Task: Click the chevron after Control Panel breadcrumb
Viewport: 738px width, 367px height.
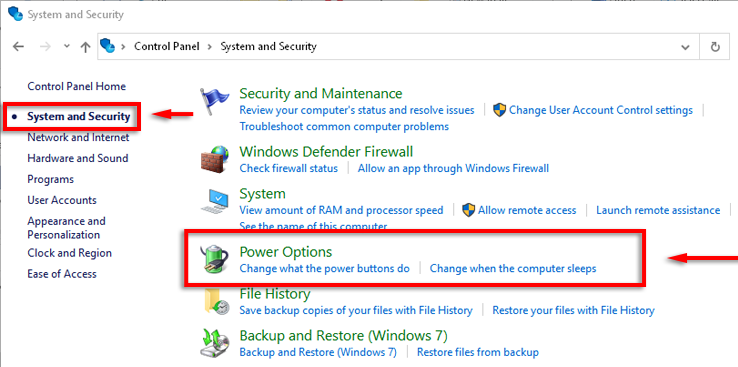Action: [x=210, y=47]
